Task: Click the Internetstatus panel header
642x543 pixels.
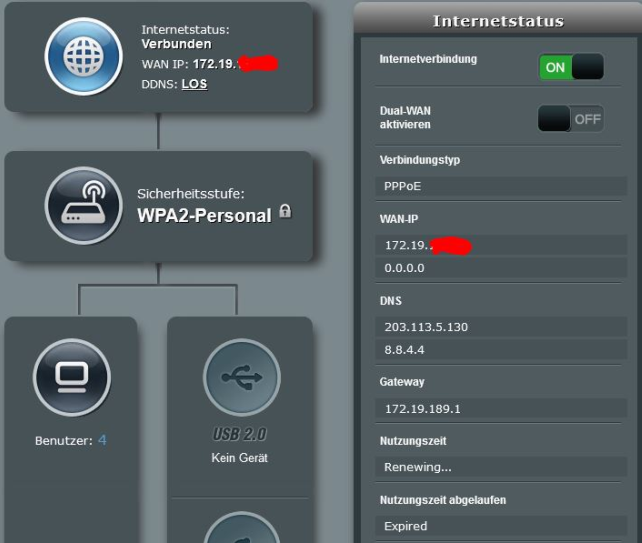Action: 498,20
